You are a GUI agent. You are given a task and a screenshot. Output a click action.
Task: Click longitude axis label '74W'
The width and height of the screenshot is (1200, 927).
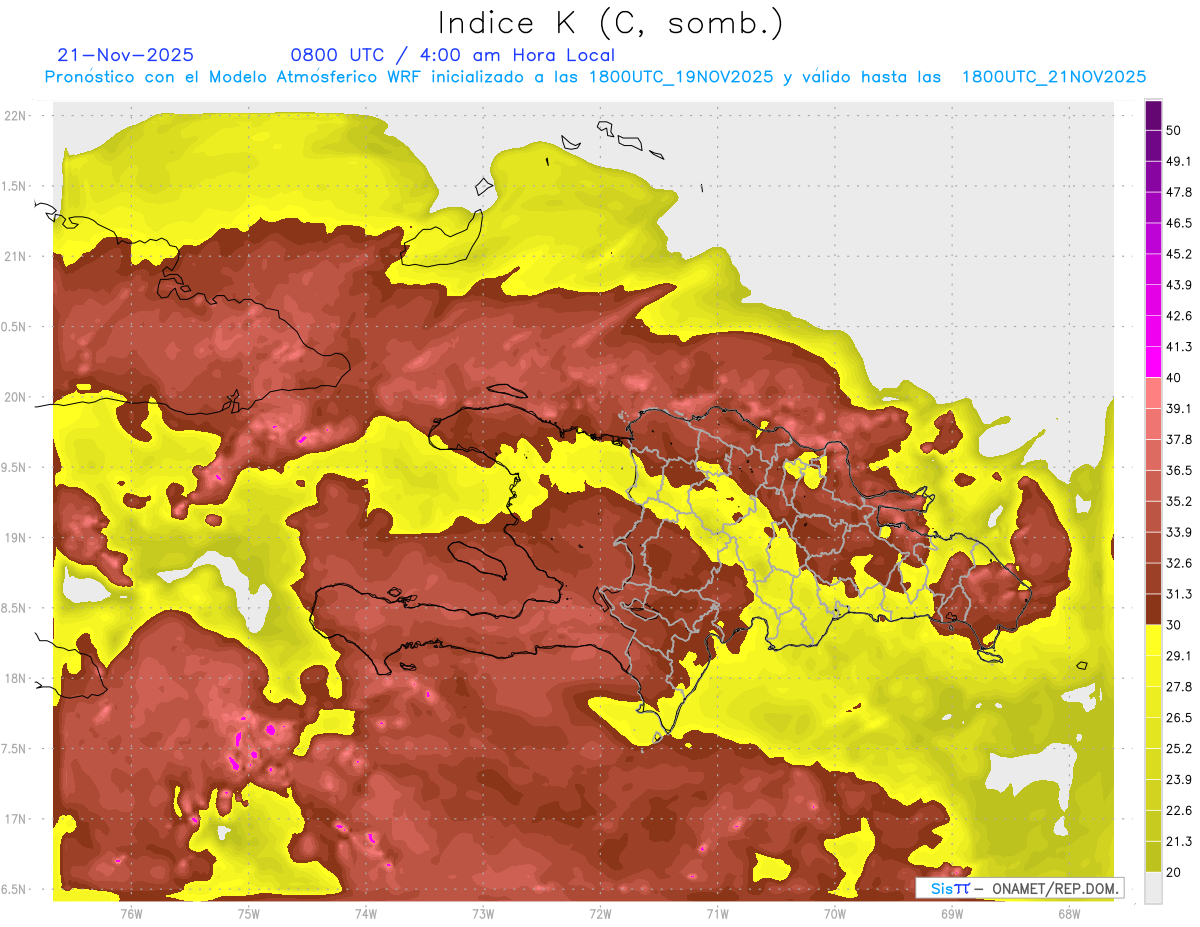[x=366, y=914]
